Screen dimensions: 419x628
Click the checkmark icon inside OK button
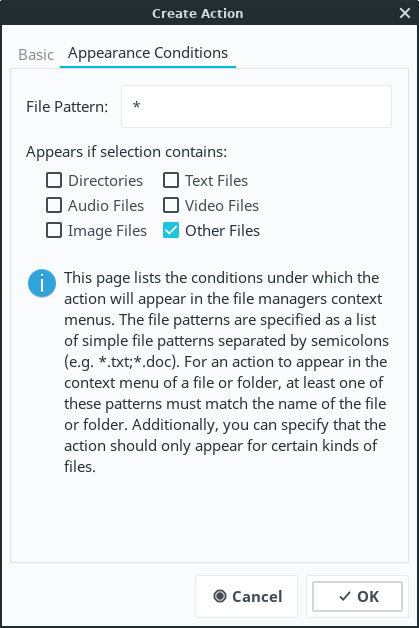345,596
